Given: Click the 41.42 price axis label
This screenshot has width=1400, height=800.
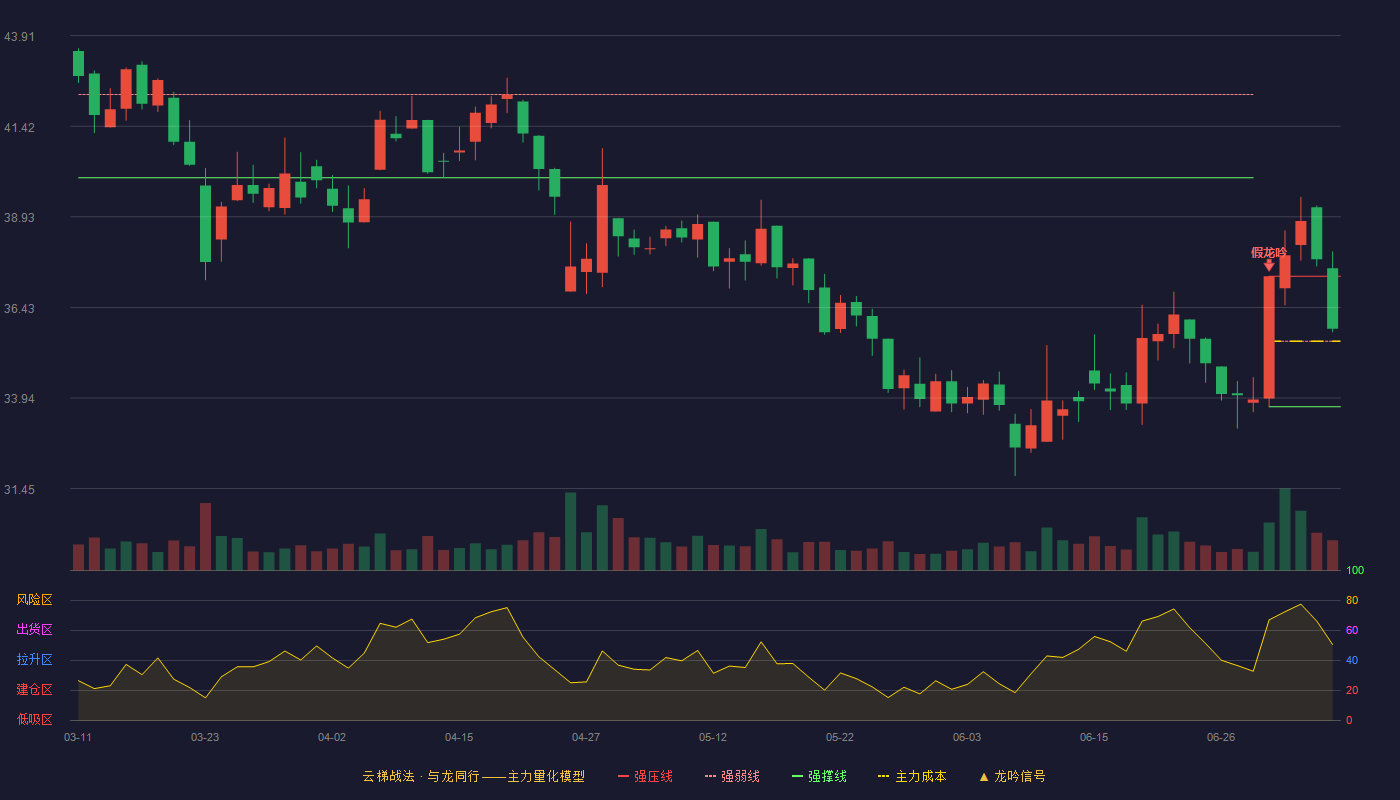Looking at the screenshot, I should pyautogui.click(x=19, y=127).
